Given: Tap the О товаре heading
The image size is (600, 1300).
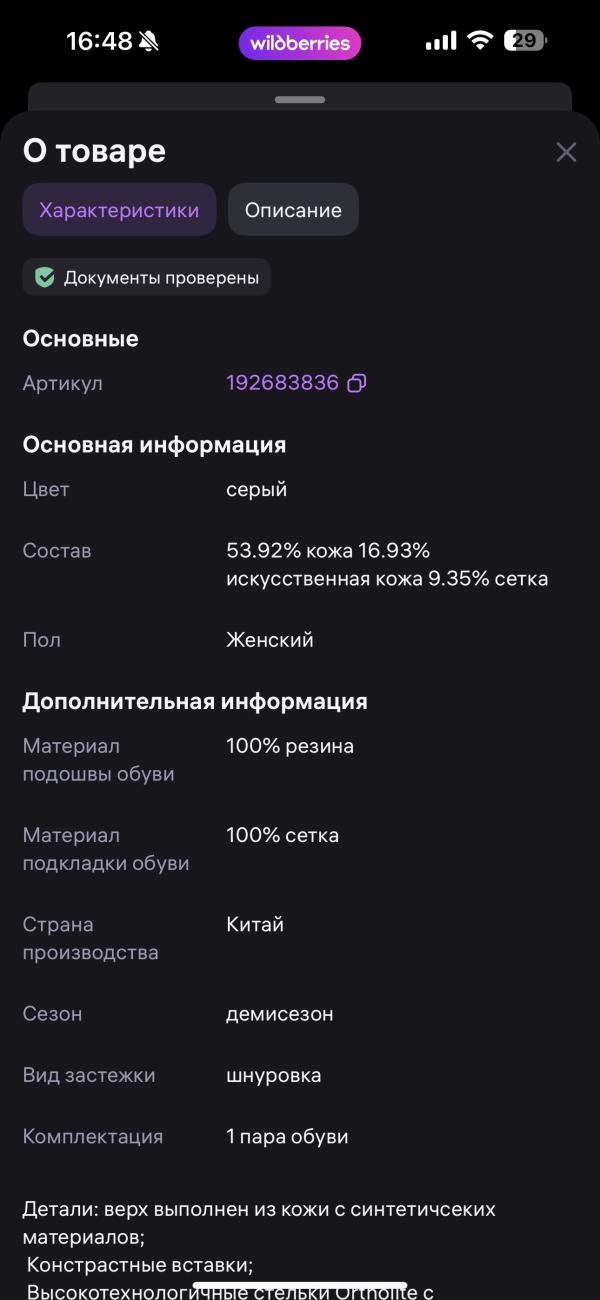Looking at the screenshot, I should coord(94,151).
